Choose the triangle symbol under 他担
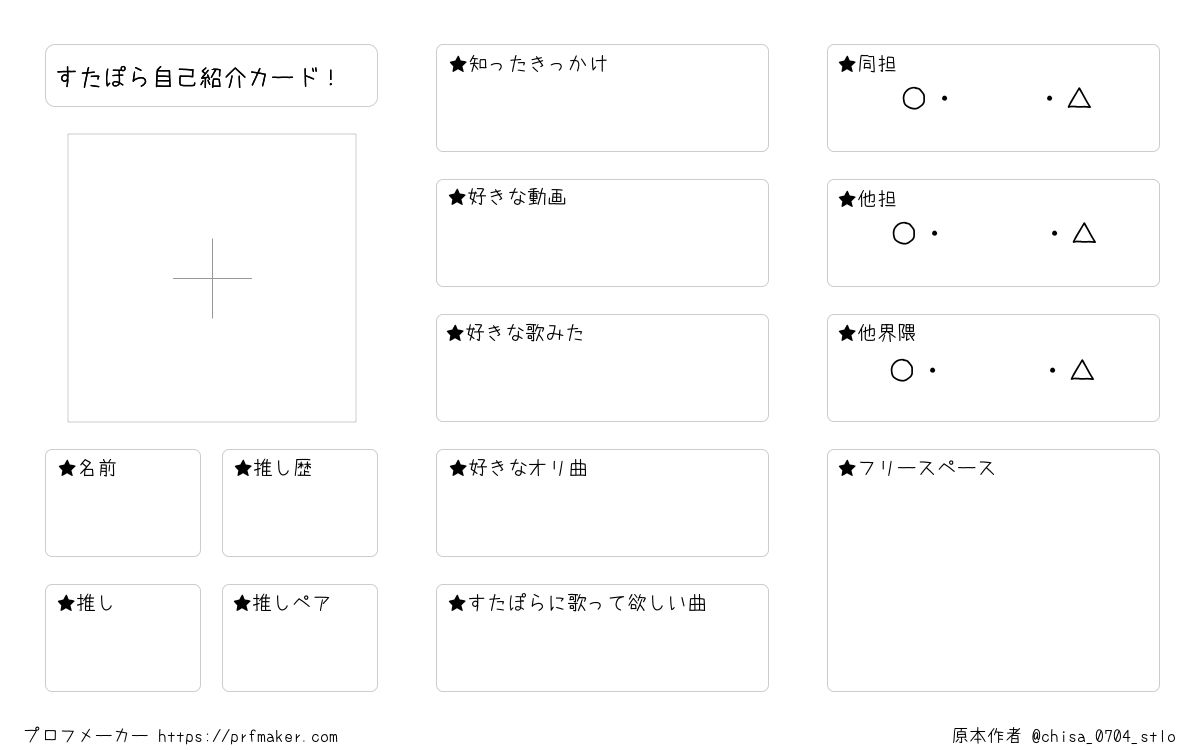The image size is (1200, 750). (x=1084, y=233)
